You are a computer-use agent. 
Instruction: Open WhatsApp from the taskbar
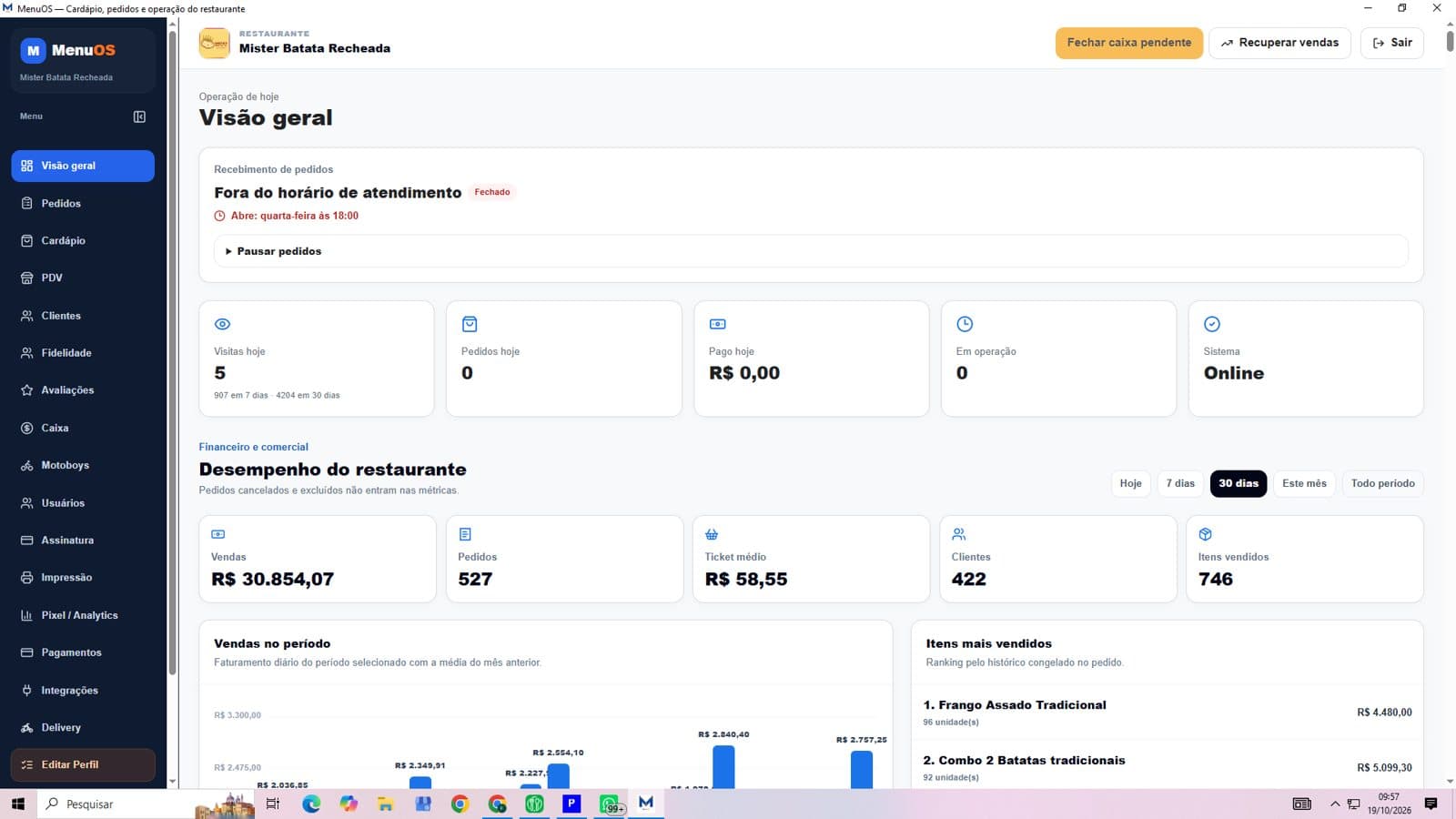[x=609, y=804]
